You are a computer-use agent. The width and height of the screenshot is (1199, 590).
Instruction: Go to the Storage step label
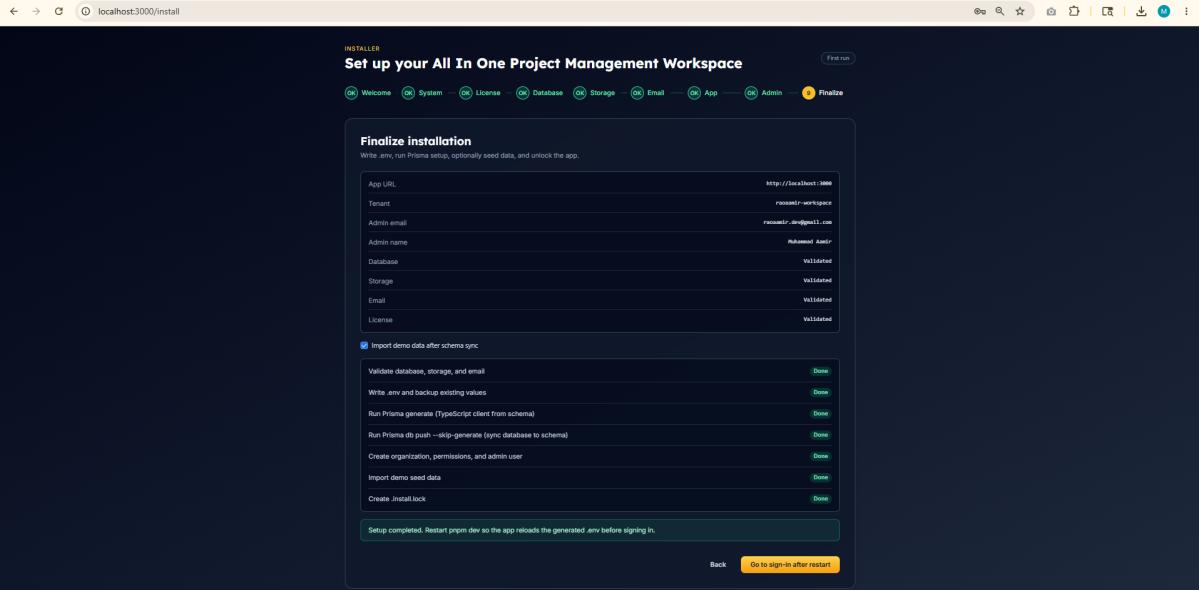pyautogui.click(x=603, y=93)
